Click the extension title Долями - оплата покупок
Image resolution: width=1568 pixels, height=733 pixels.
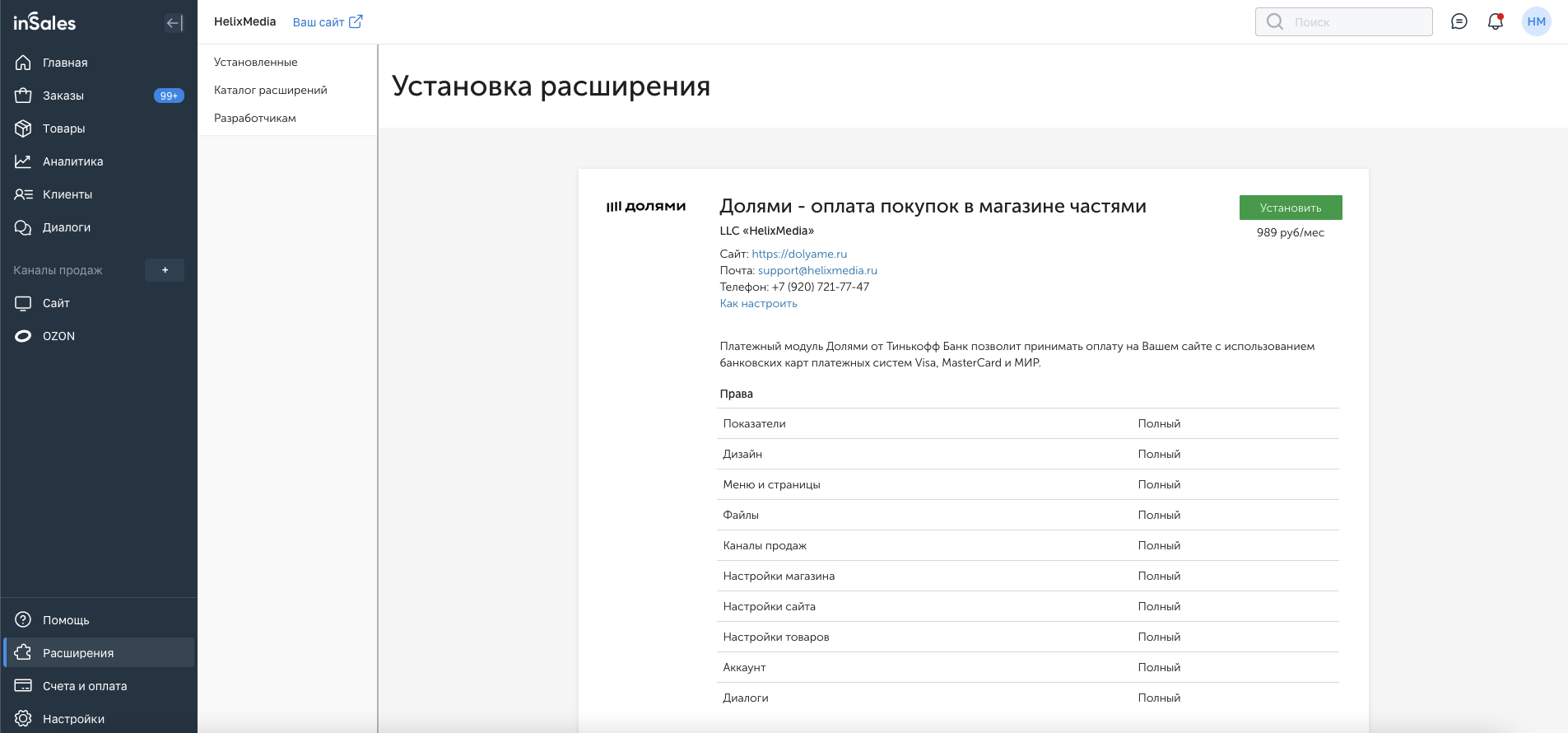pos(933,206)
